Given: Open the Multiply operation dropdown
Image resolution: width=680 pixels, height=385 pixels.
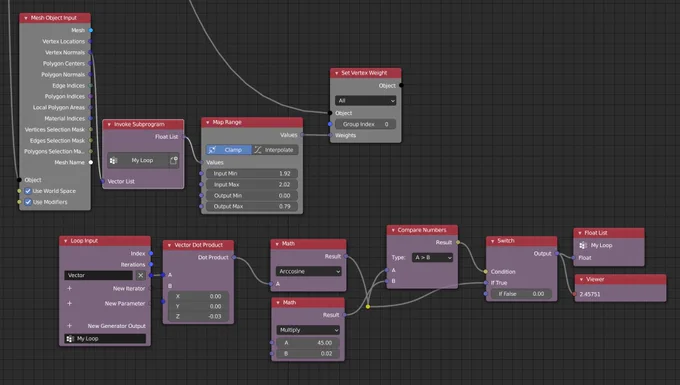Looking at the screenshot, I should coord(308,330).
